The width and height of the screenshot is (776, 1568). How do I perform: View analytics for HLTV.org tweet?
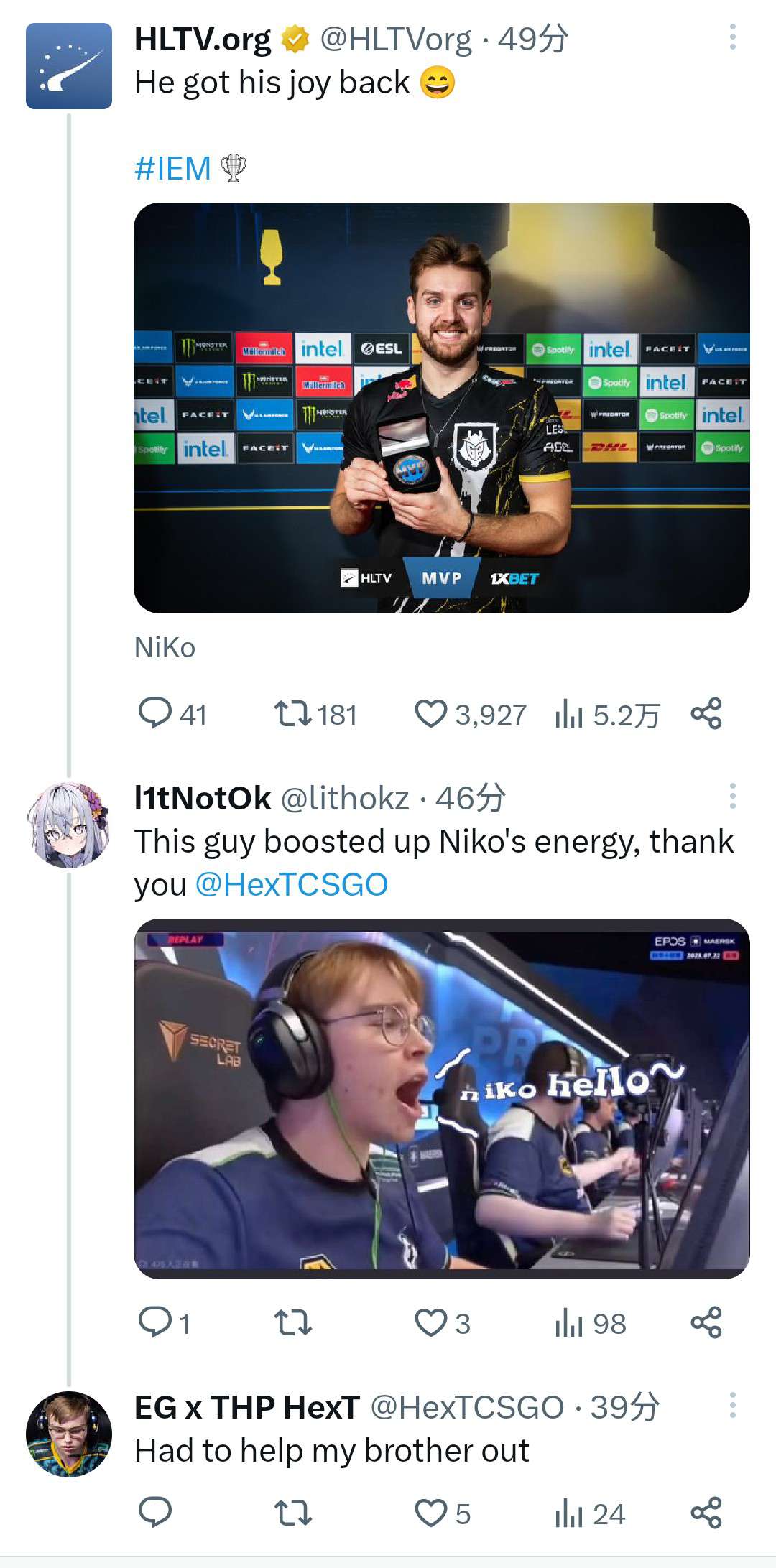[569, 715]
